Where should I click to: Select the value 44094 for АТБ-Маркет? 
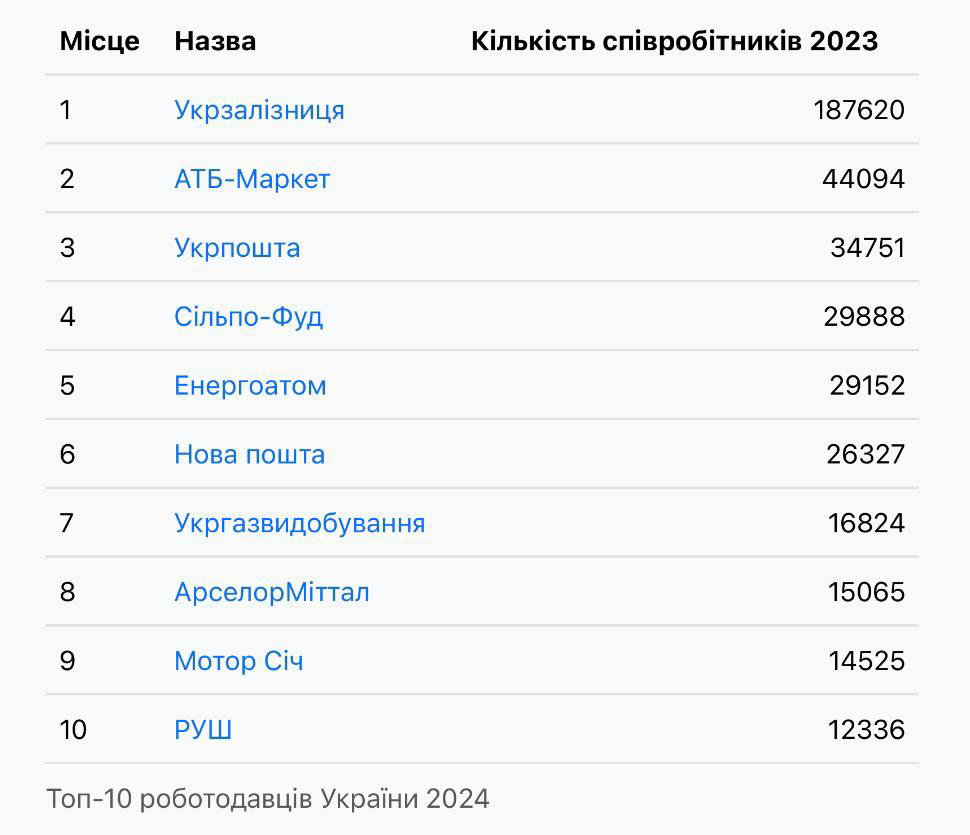tap(864, 179)
